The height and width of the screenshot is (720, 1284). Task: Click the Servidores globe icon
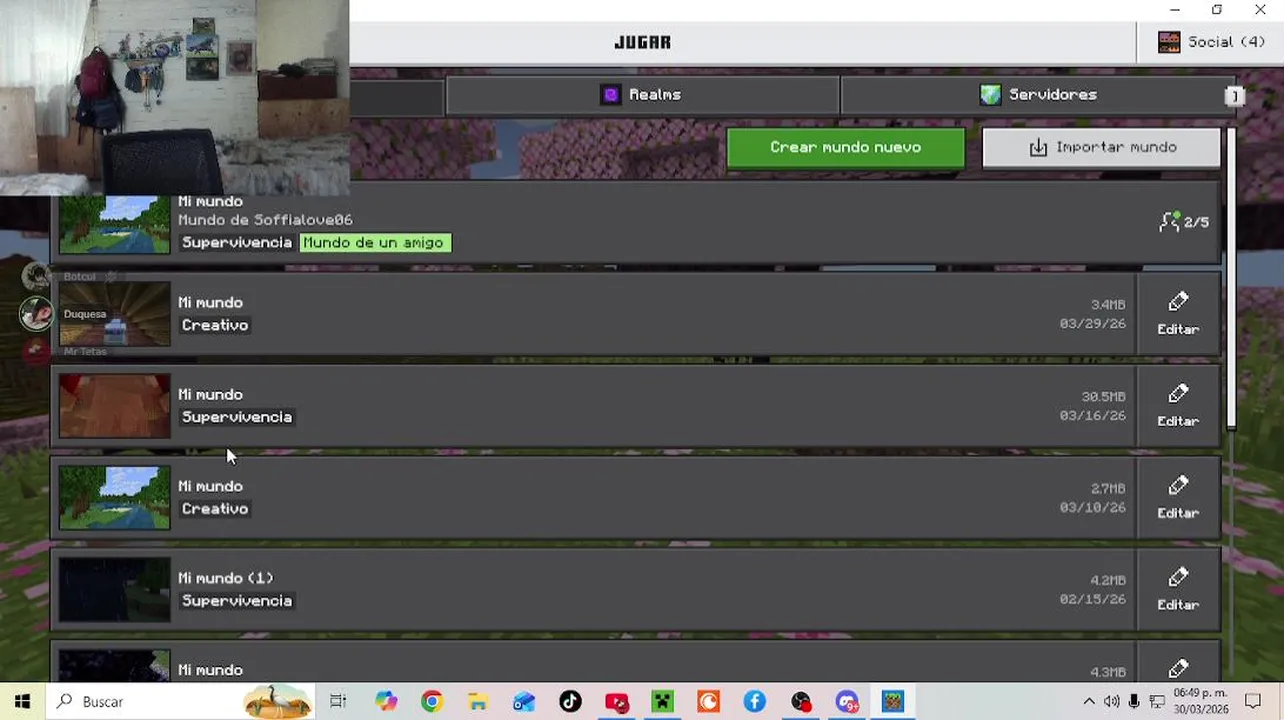tap(990, 95)
